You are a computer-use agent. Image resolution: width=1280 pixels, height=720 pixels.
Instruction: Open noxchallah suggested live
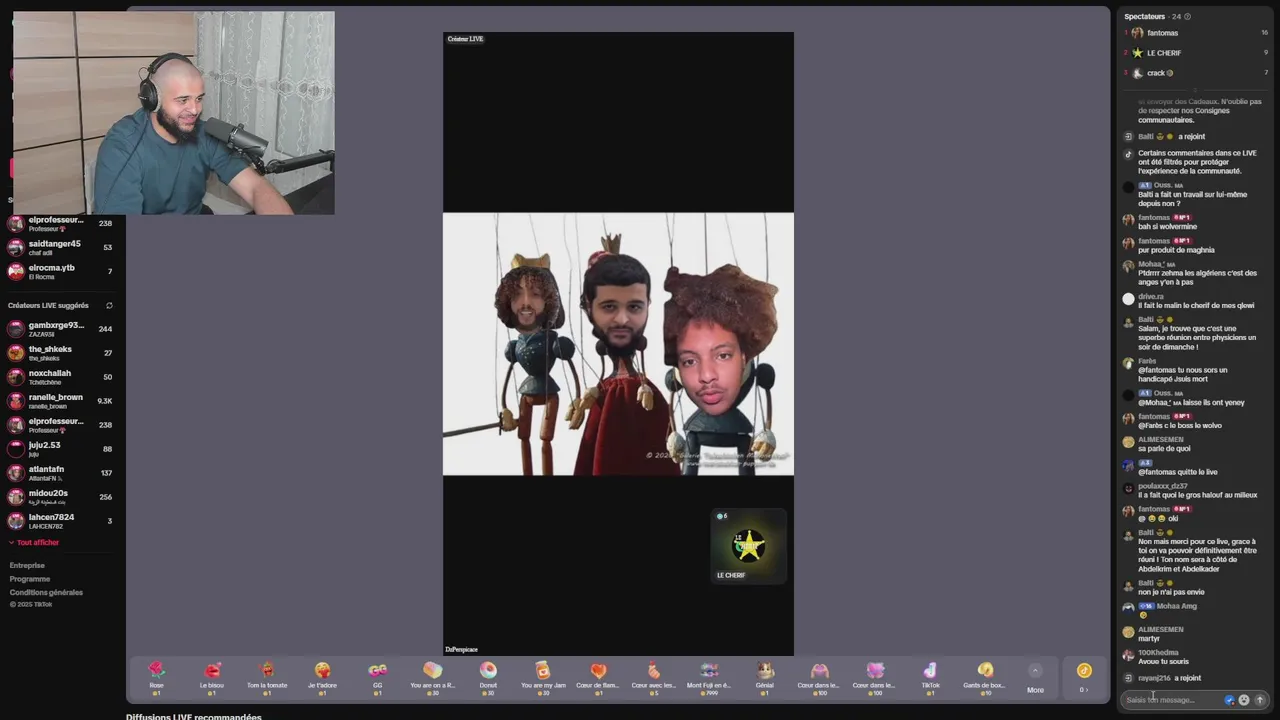tap(60, 377)
